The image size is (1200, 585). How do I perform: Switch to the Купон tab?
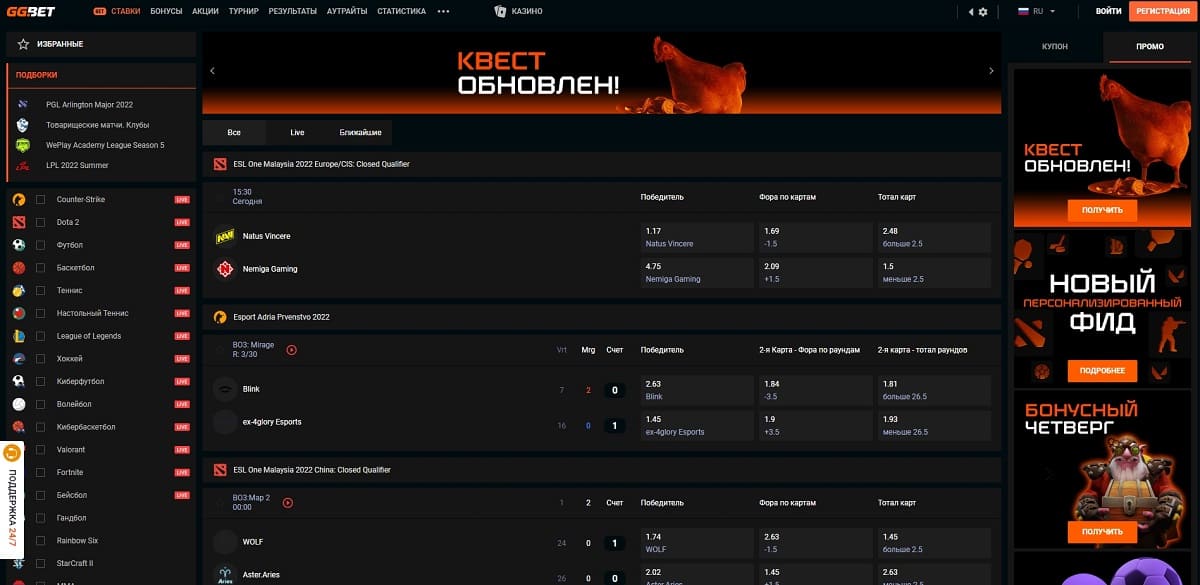[x=1054, y=47]
